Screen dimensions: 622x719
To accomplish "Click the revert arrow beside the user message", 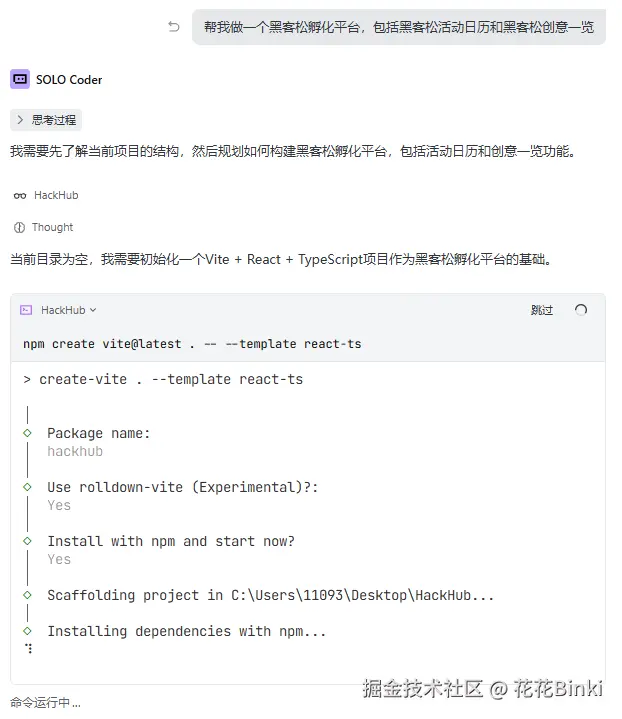I will point(174,27).
